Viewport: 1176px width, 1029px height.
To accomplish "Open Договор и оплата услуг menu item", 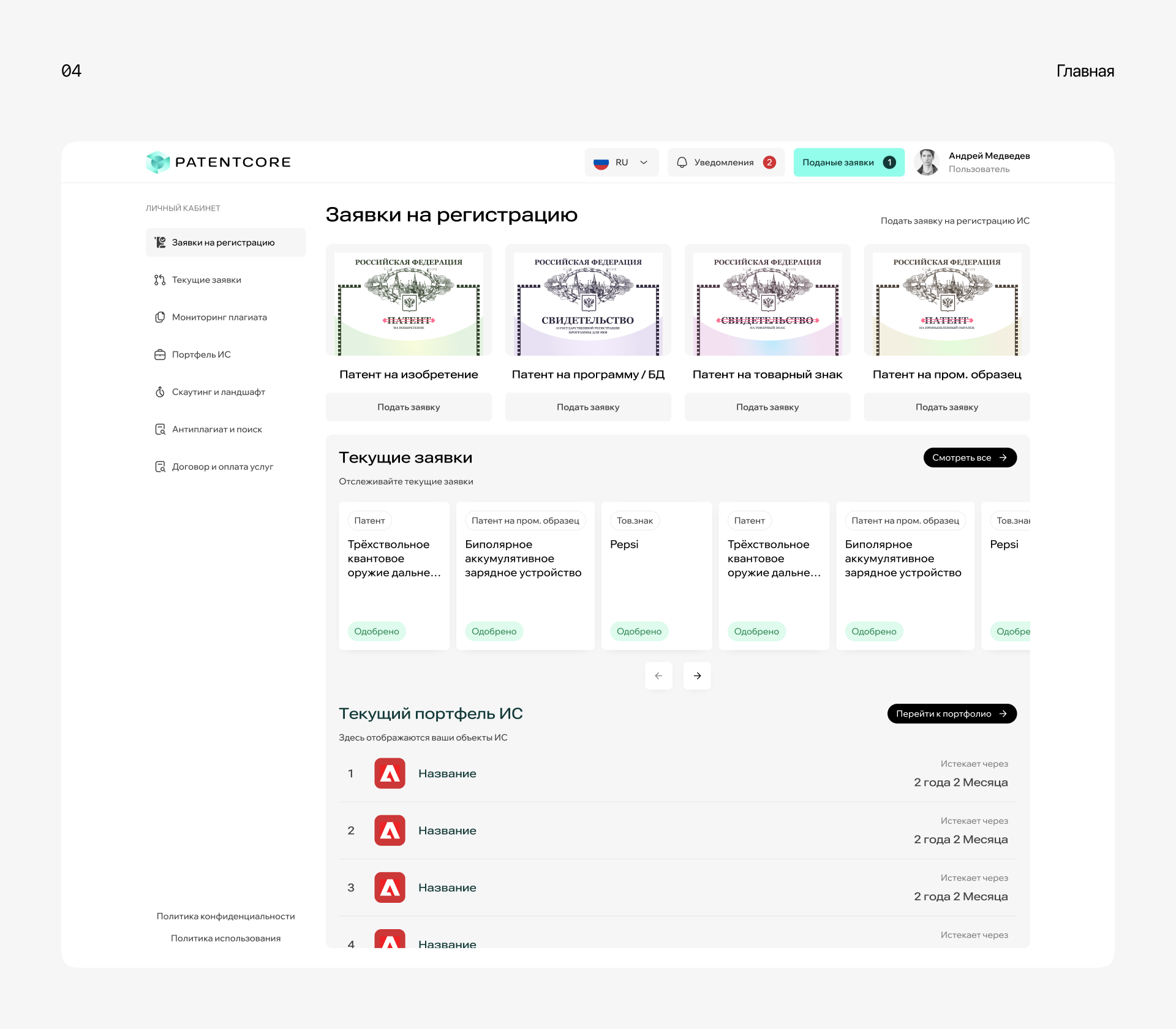I will point(222,467).
